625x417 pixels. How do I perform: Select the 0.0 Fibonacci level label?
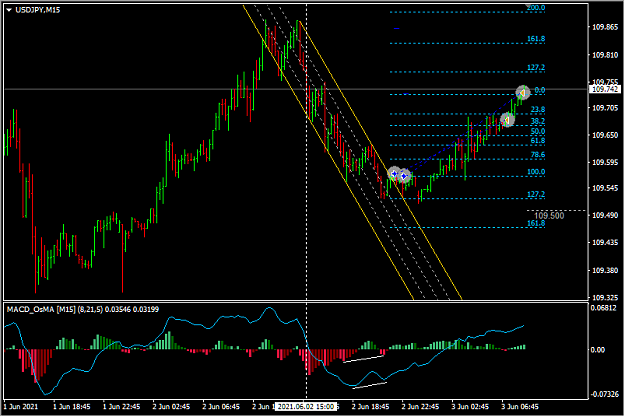coord(540,90)
